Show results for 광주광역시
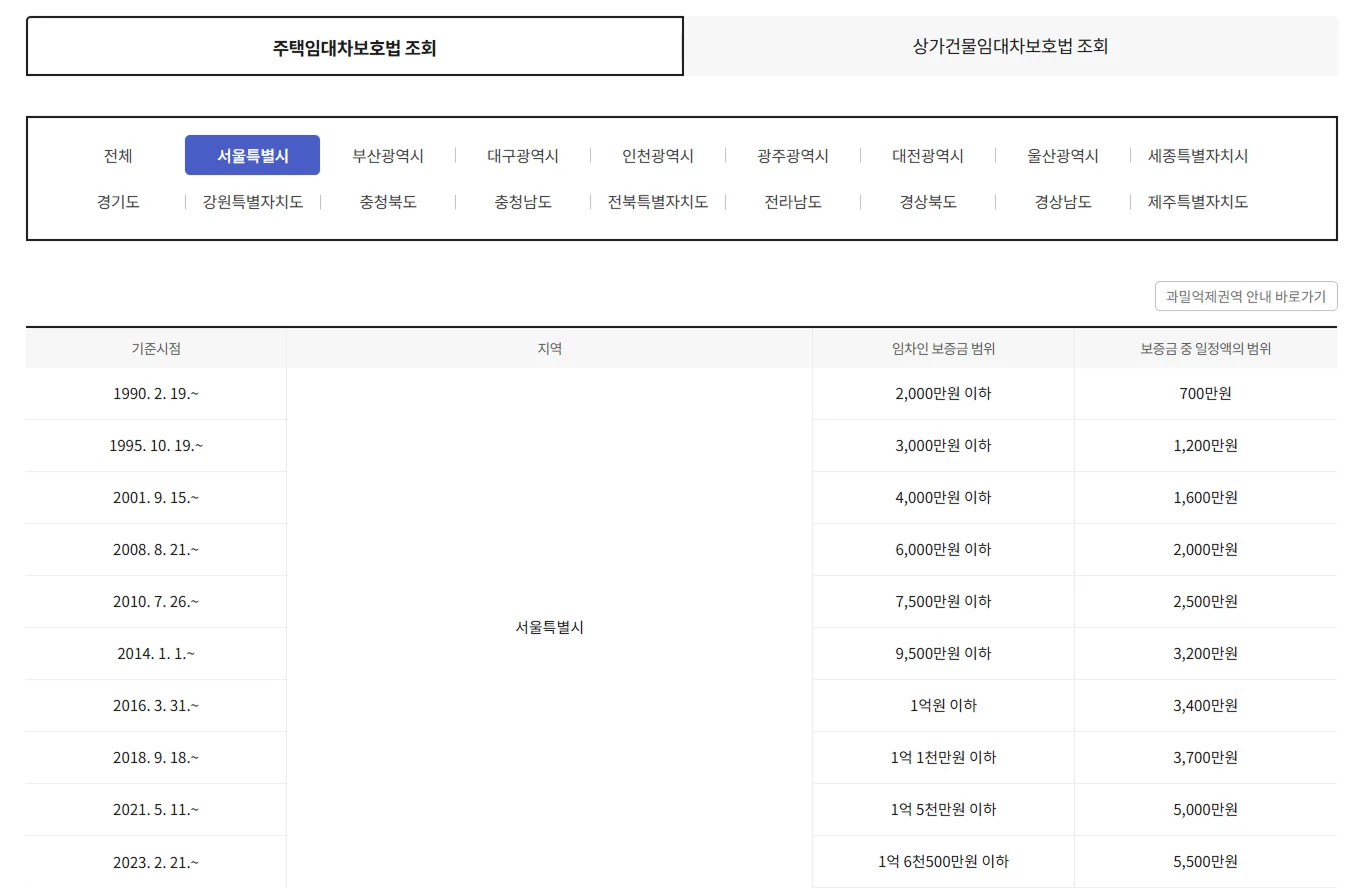 click(793, 156)
